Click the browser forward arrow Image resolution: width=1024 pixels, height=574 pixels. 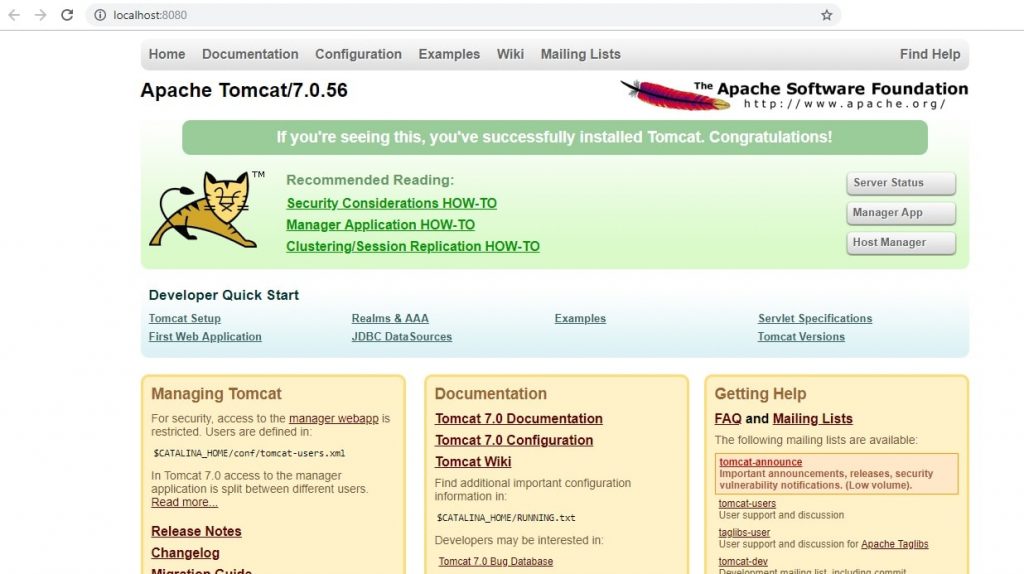[40, 14]
